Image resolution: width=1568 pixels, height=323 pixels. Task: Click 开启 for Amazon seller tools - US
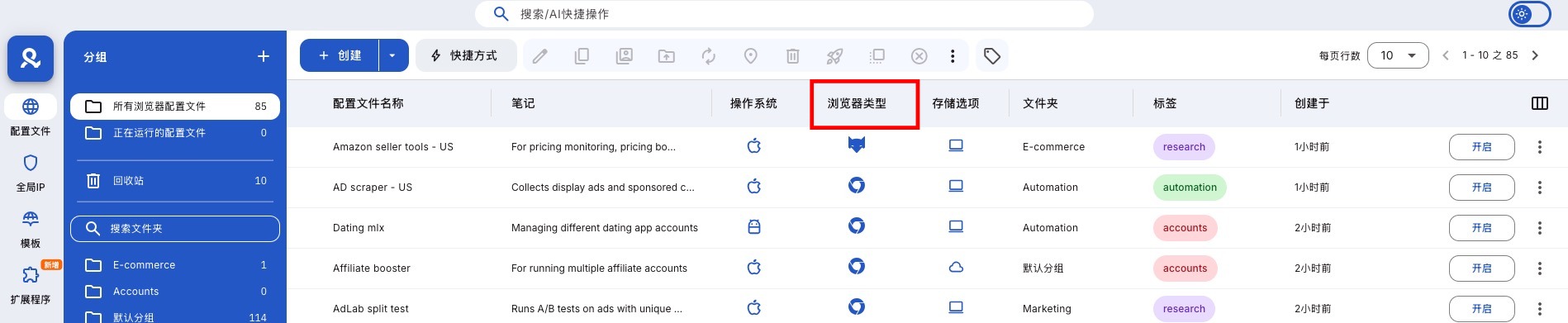click(x=1482, y=147)
